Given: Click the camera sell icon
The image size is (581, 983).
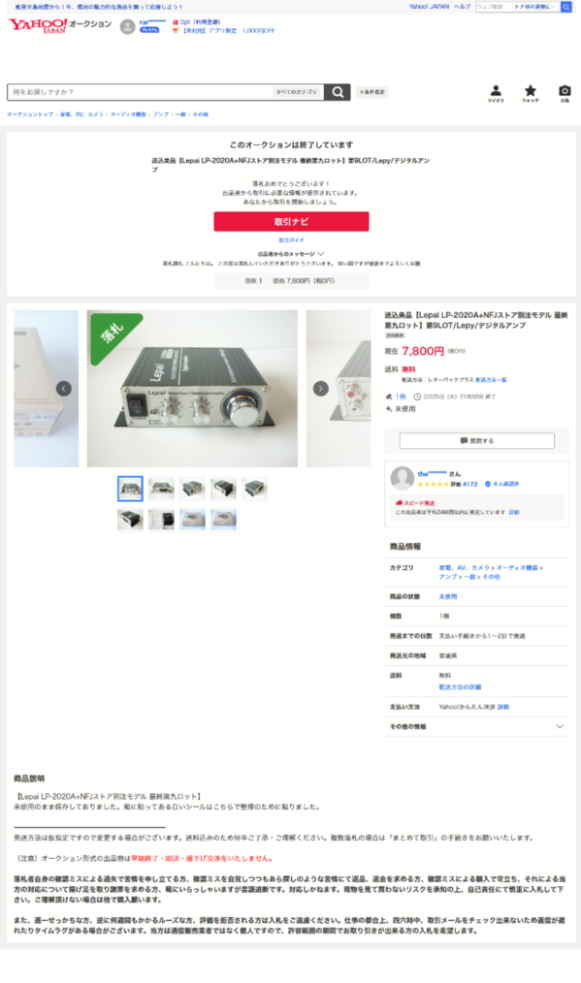Looking at the screenshot, I should (x=565, y=93).
